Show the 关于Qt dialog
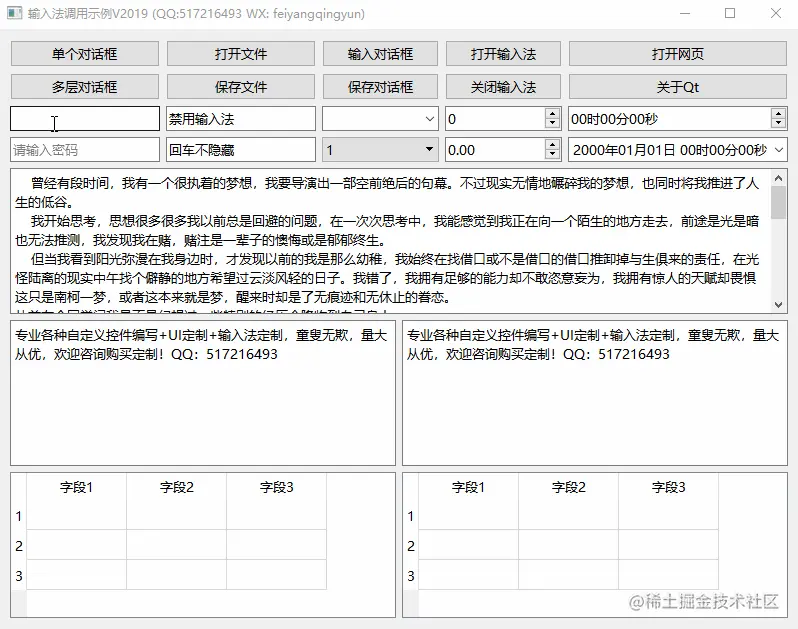The image size is (798, 629). 678,87
